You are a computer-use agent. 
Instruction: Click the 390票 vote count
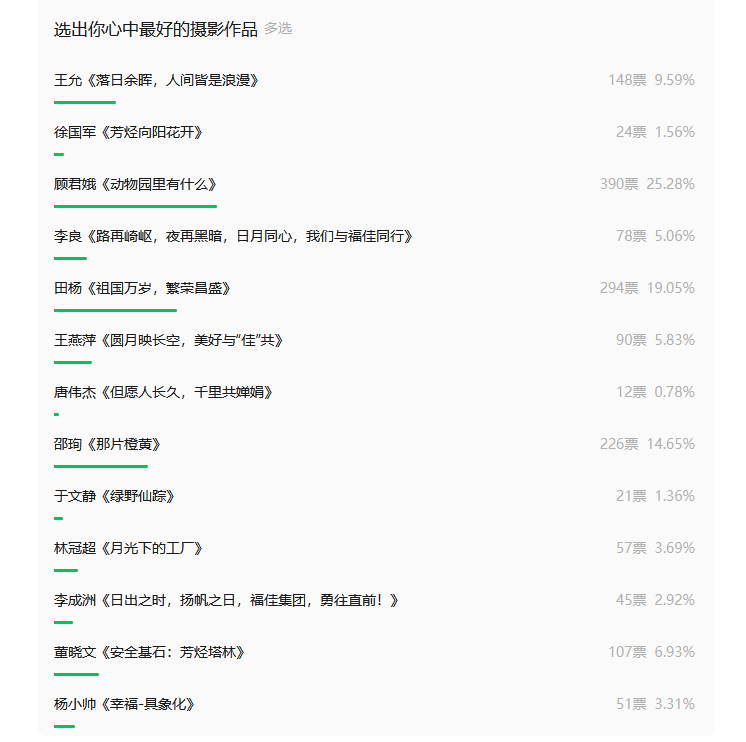pyautogui.click(x=619, y=184)
